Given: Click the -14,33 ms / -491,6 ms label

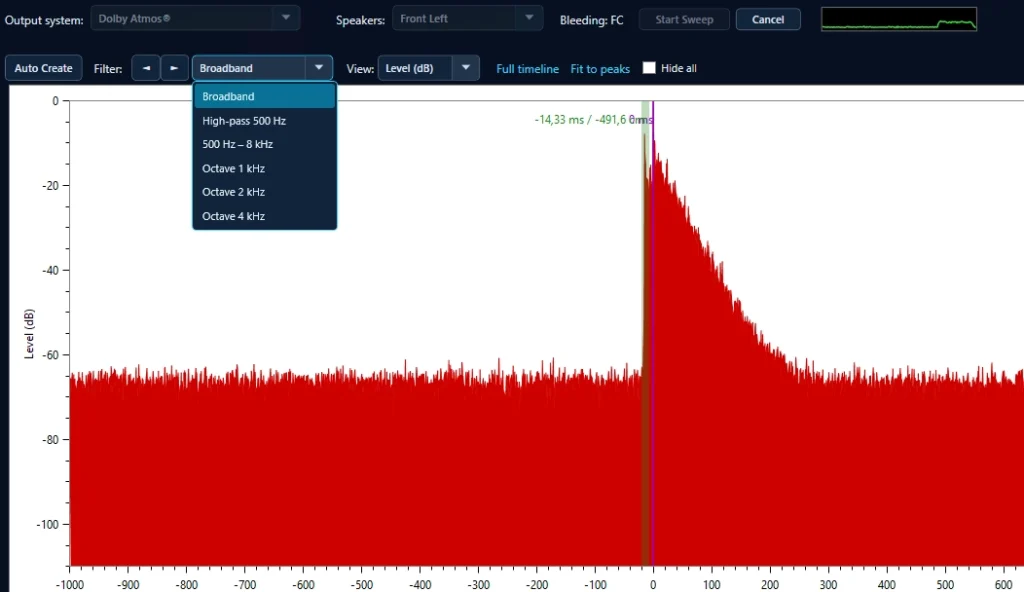Looking at the screenshot, I should tap(593, 120).
